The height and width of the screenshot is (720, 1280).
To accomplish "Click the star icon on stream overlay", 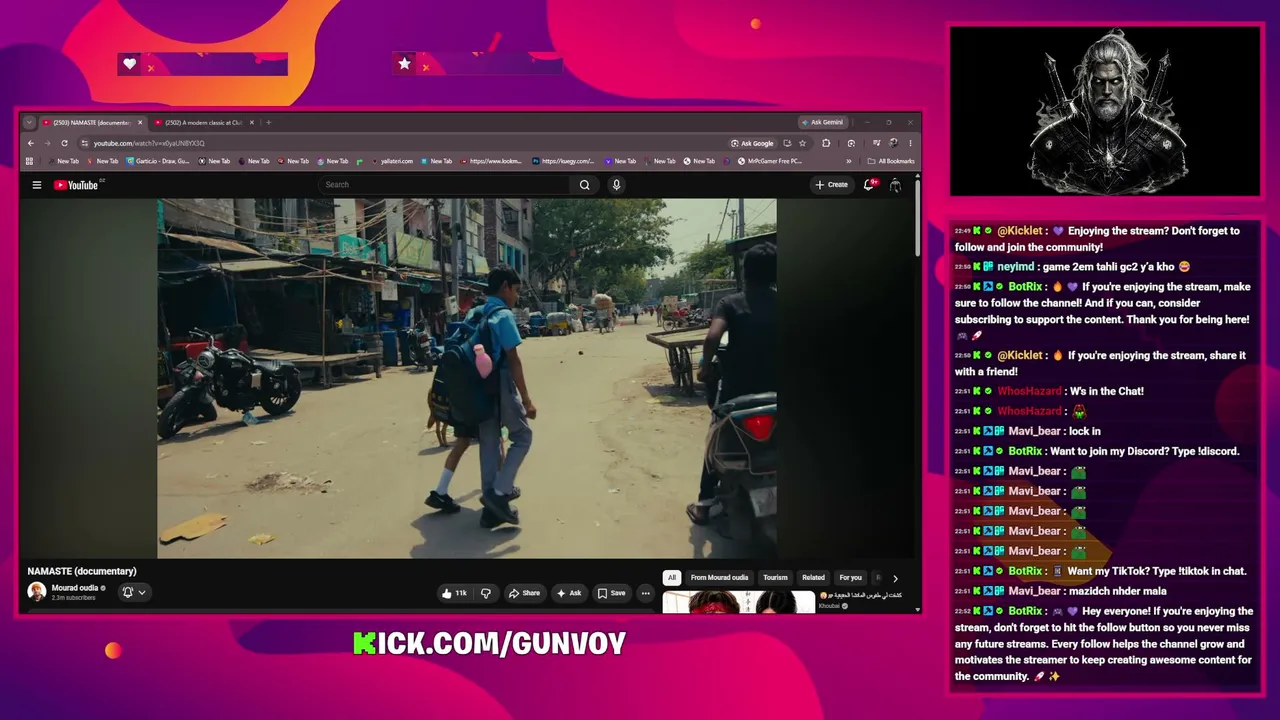I will point(404,64).
